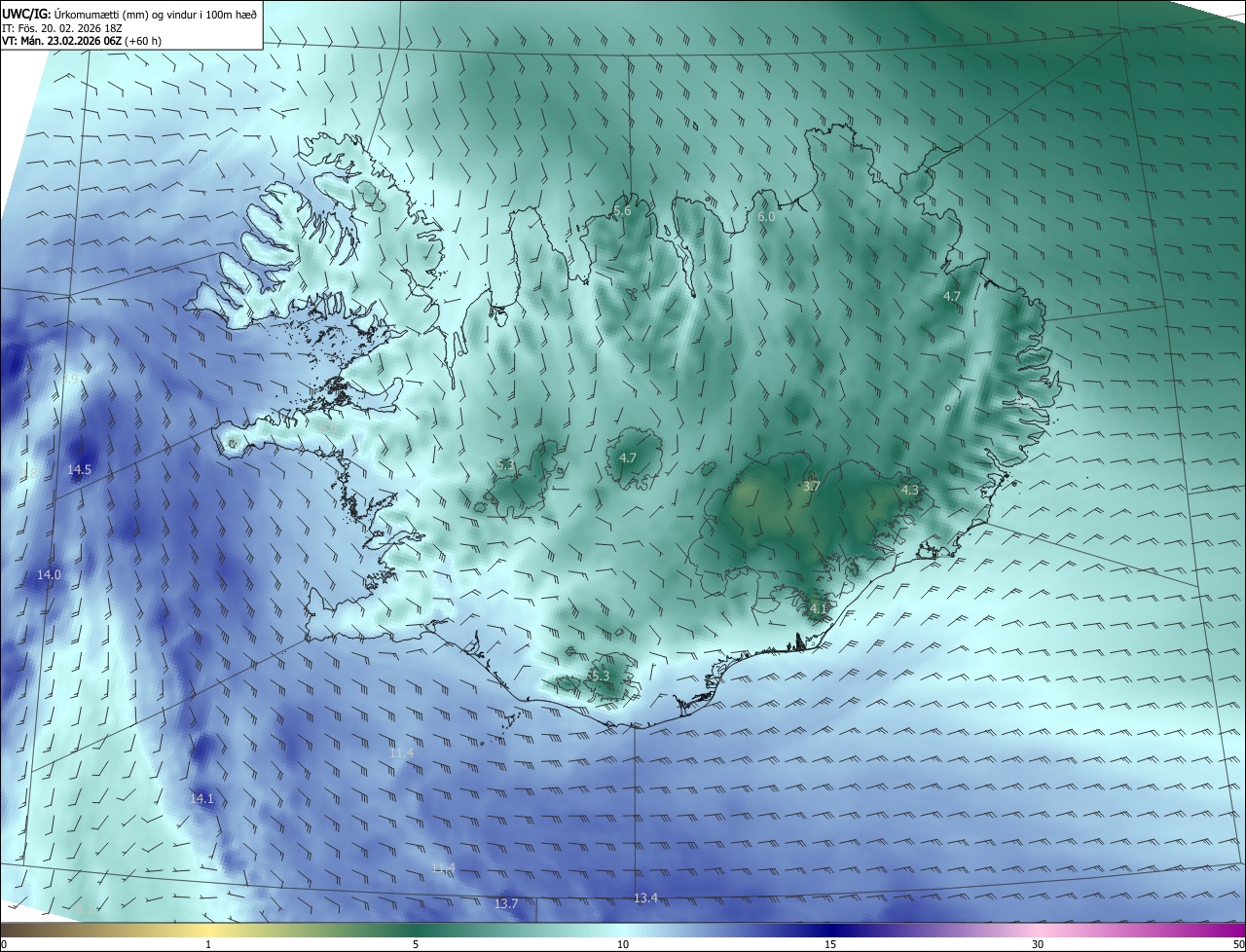The image size is (1246, 952).
Task: Click the 4.3 value label on the map
Action: (x=909, y=491)
